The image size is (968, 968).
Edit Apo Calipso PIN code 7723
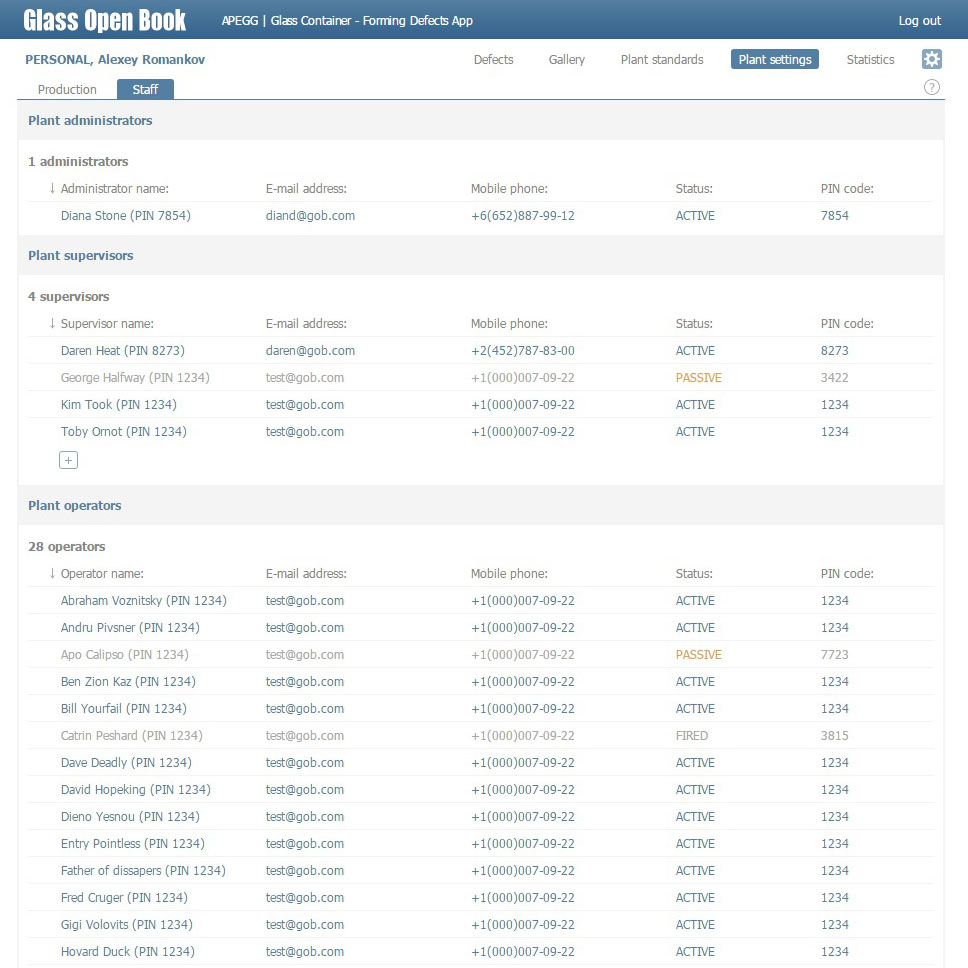pyautogui.click(x=834, y=655)
